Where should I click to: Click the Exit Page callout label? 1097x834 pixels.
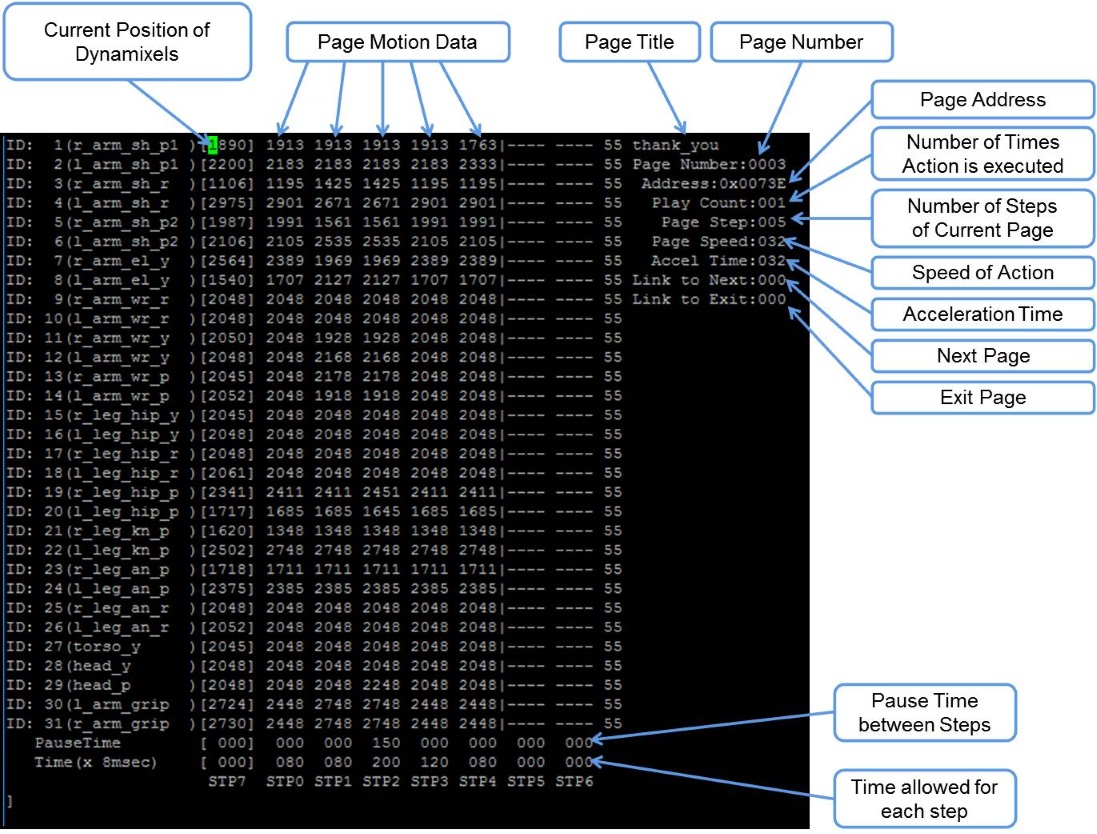(982, 397)
